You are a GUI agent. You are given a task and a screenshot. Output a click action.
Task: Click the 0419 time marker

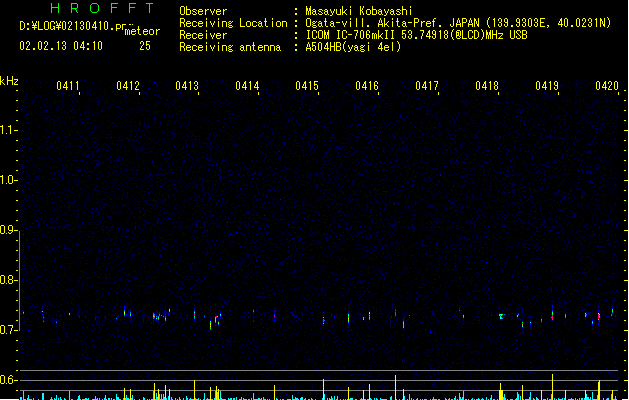(547, 86)
